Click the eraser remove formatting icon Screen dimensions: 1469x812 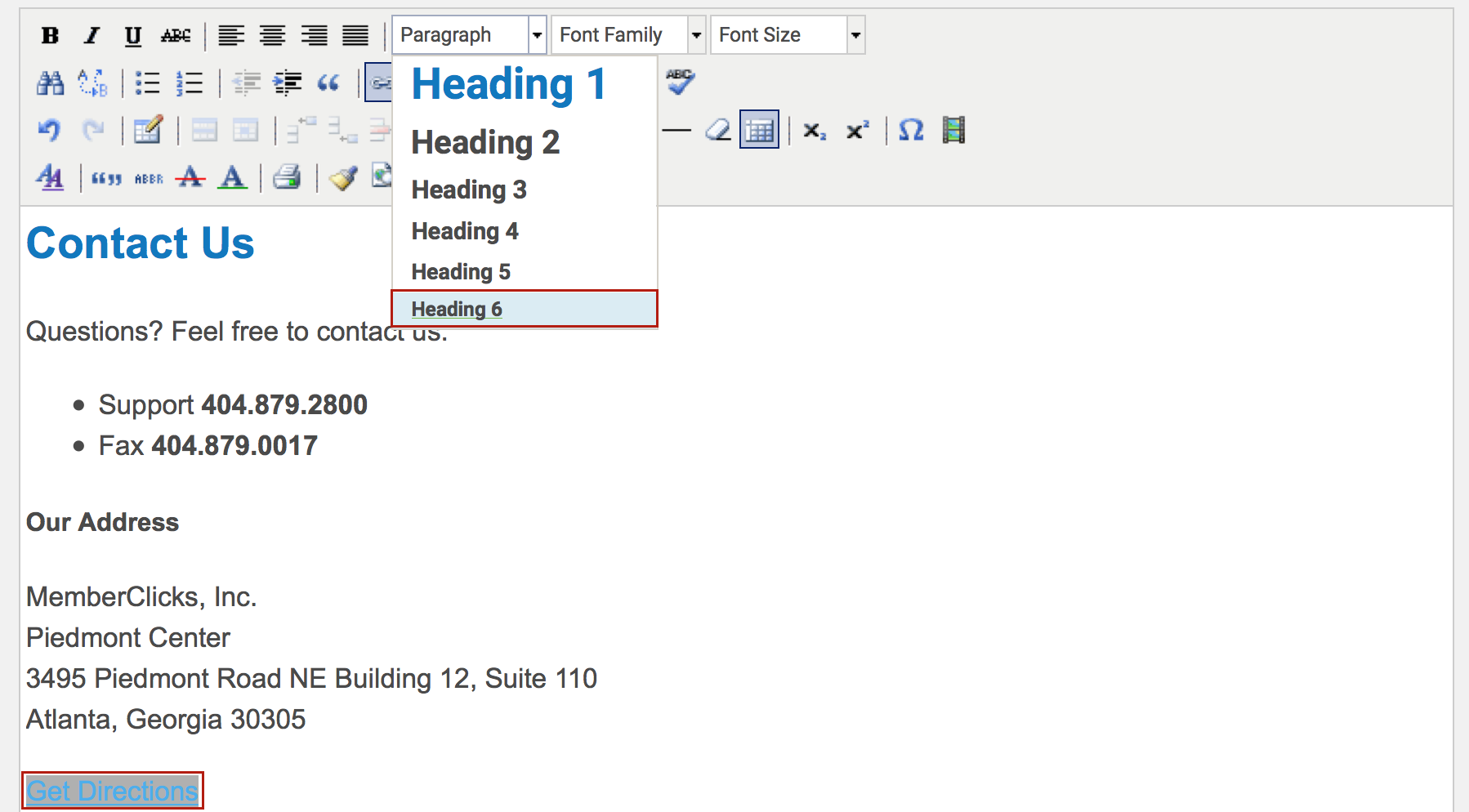[718, 130]
